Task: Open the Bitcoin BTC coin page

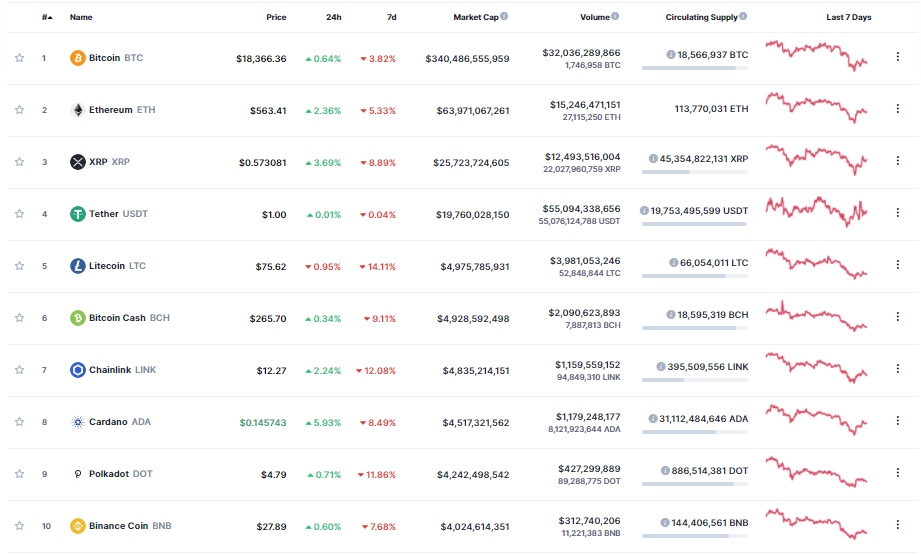Action: (116, 58)
